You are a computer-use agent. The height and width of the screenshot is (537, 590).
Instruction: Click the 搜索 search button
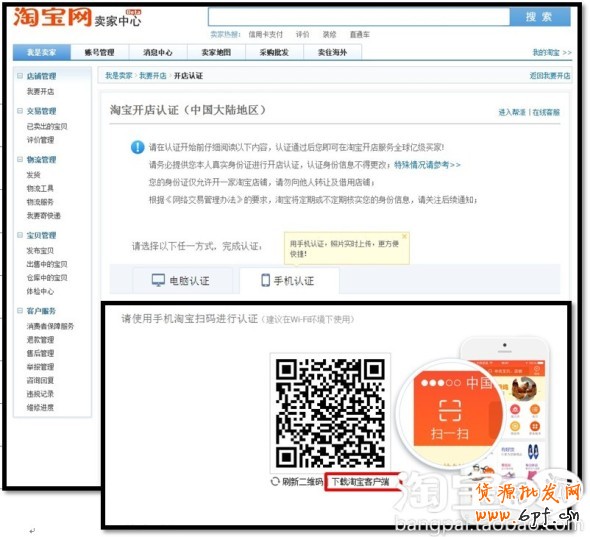pyautogui.click(x=540, y=17)
